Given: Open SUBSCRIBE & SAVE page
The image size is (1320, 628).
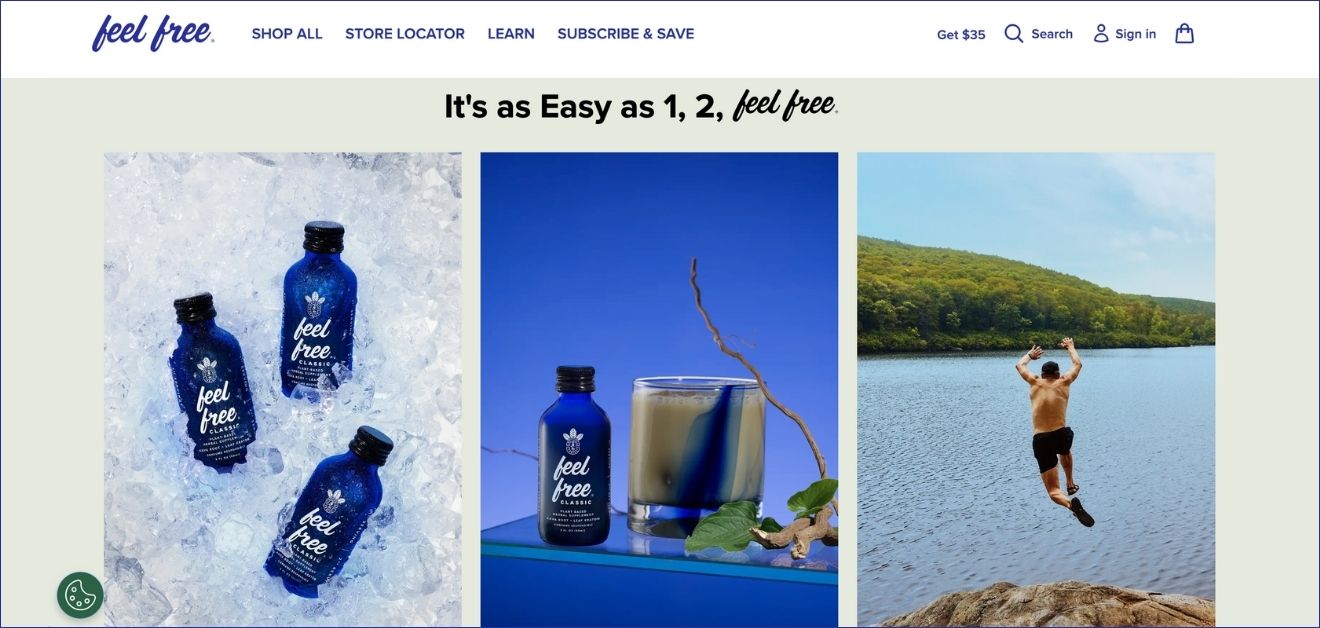Looking at the screenshot, I should pos(626,34).
